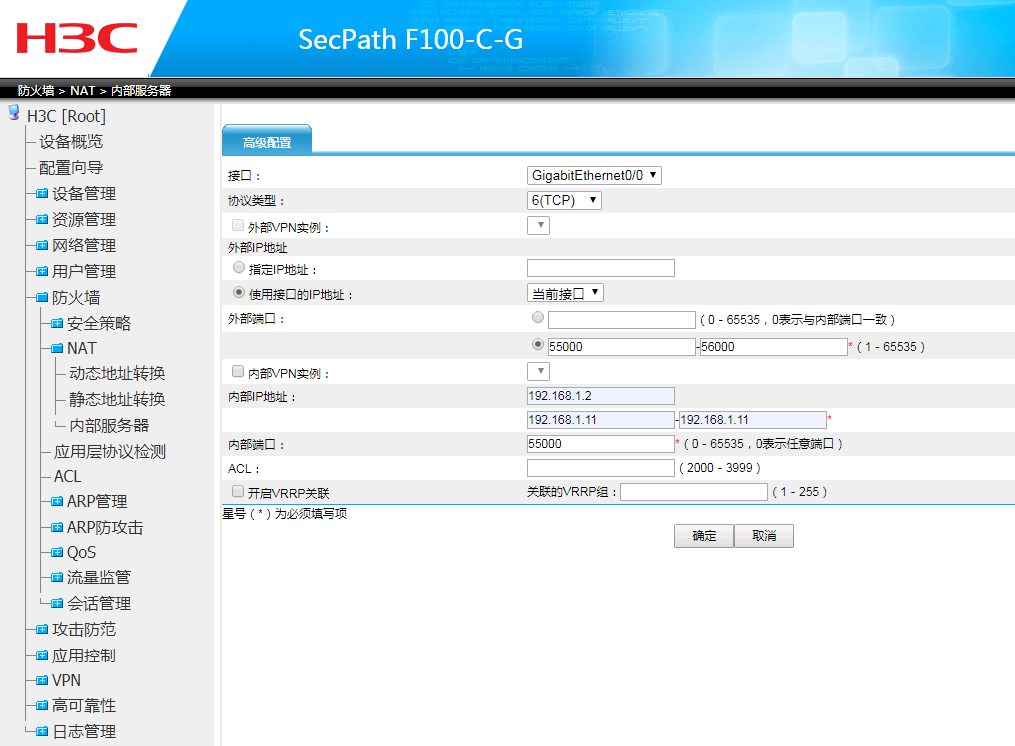The width and height of the screenshot is (1015, 746).
Task: Select the 指定IP地址 radio button
Action: click(x=239, y=267)
